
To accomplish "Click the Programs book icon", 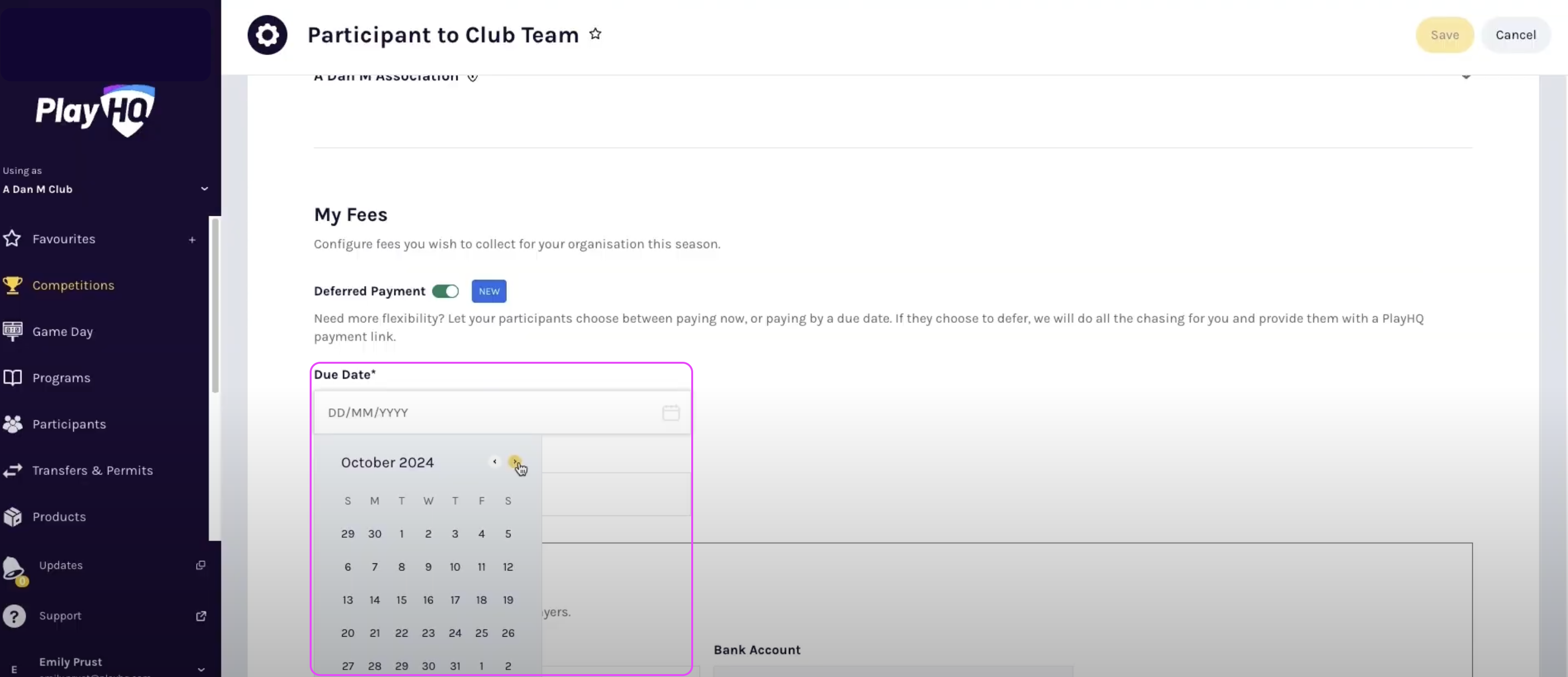I will pyautogui.click(x=12, y=378).
